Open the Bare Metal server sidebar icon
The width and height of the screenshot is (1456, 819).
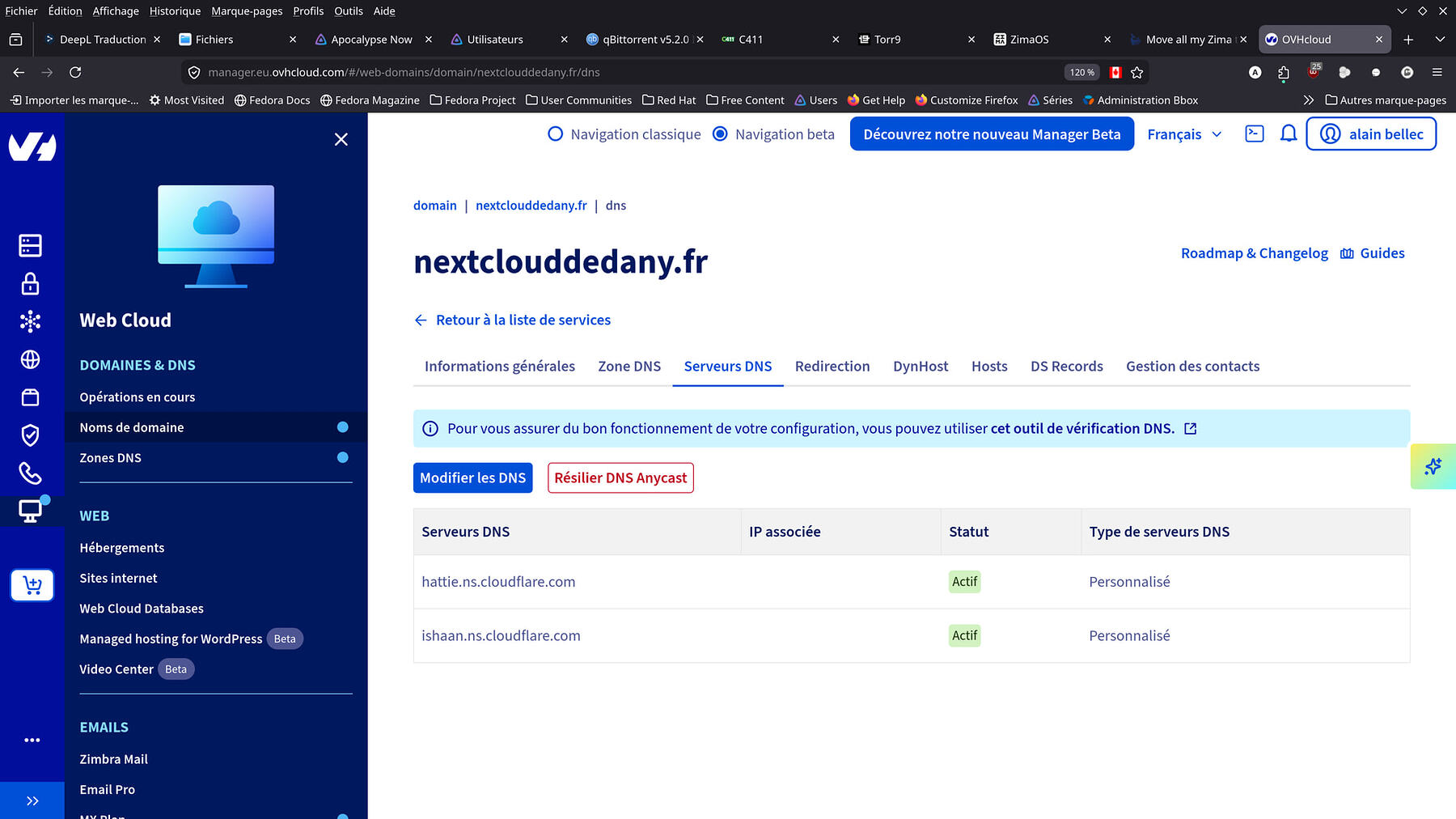click(x=31, y=245)
